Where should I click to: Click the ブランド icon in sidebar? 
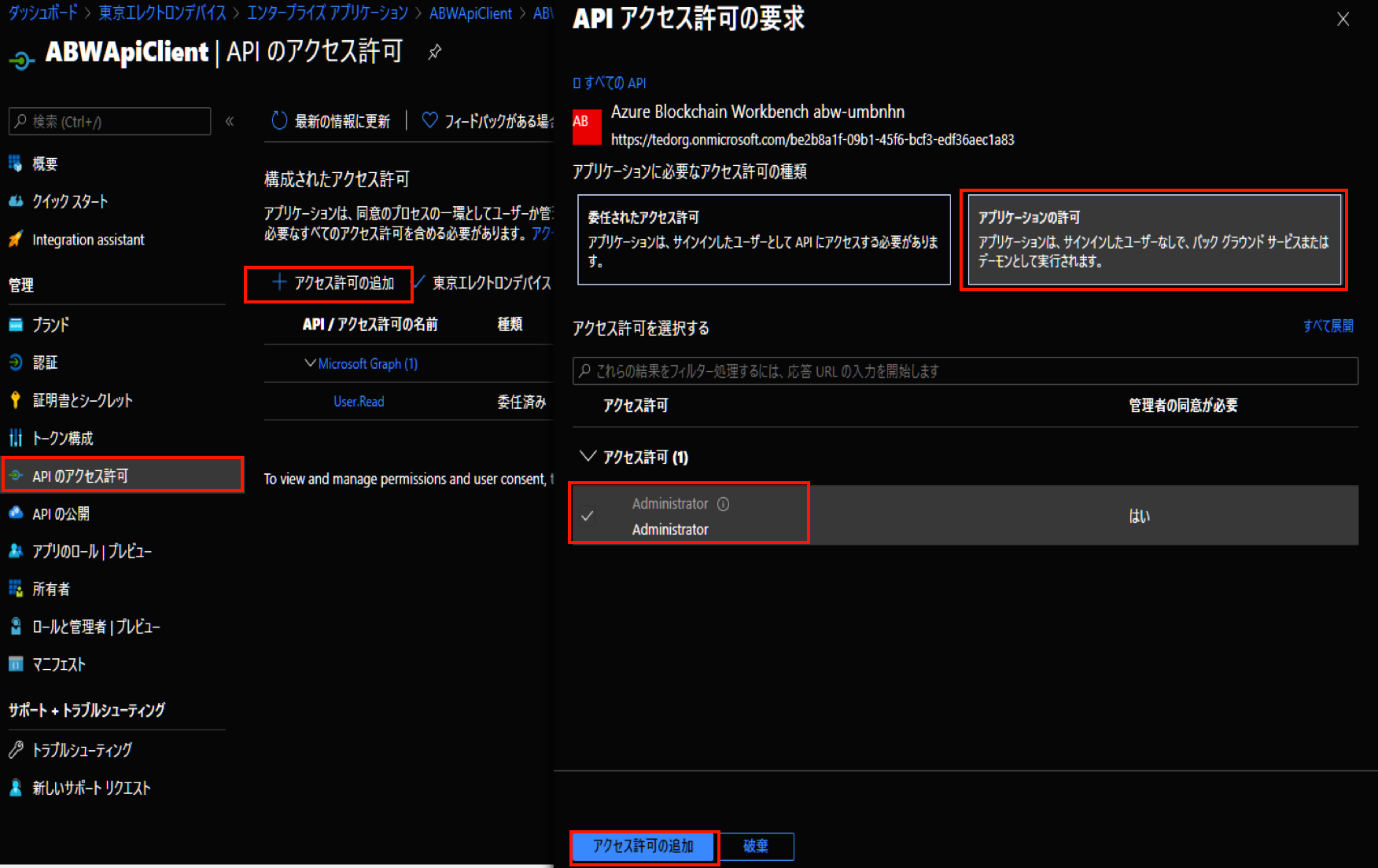coord(16,325)
